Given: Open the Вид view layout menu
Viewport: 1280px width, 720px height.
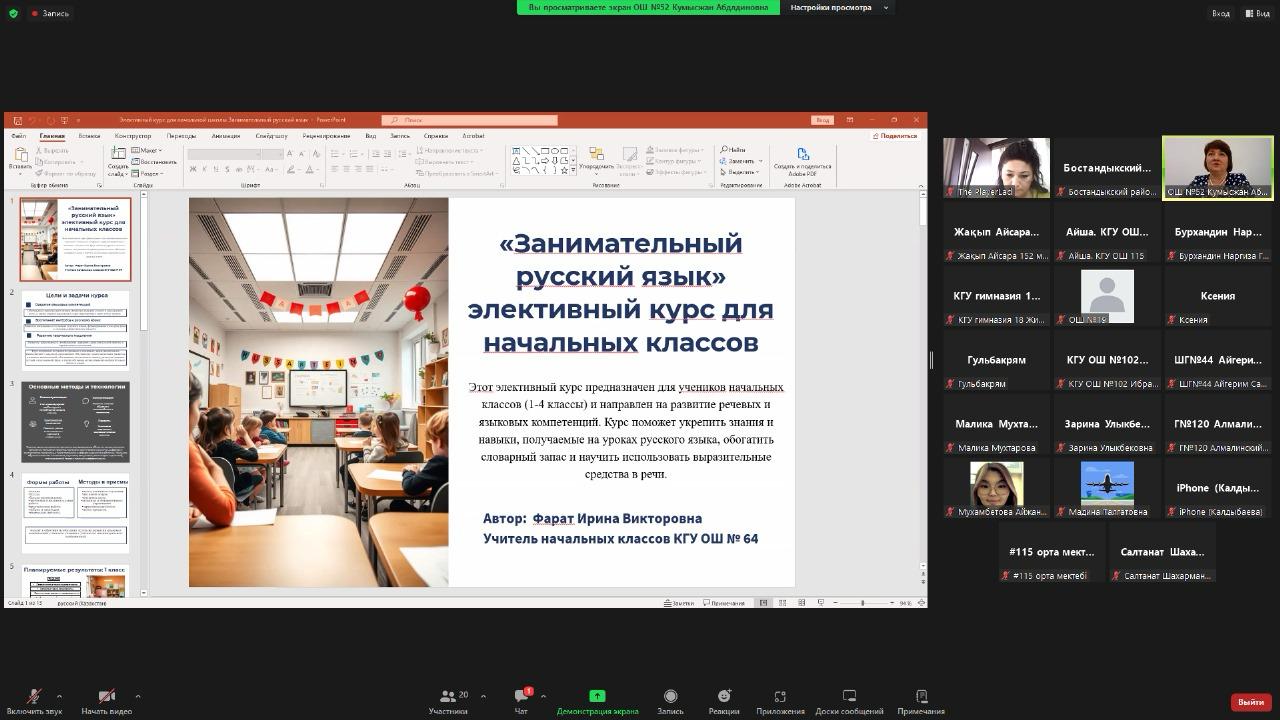Looking at the screenshot, I should (x=1256, y=13).
